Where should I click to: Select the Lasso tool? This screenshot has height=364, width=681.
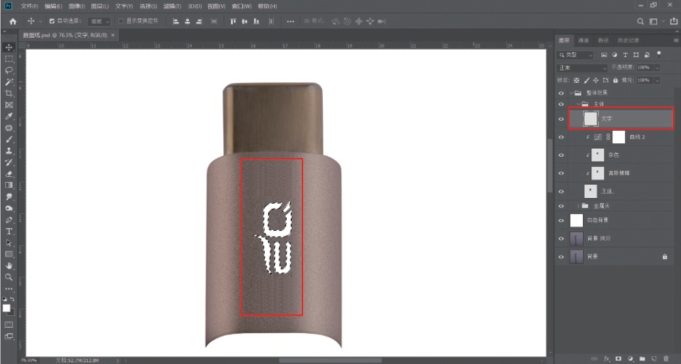tap(9, 70)
